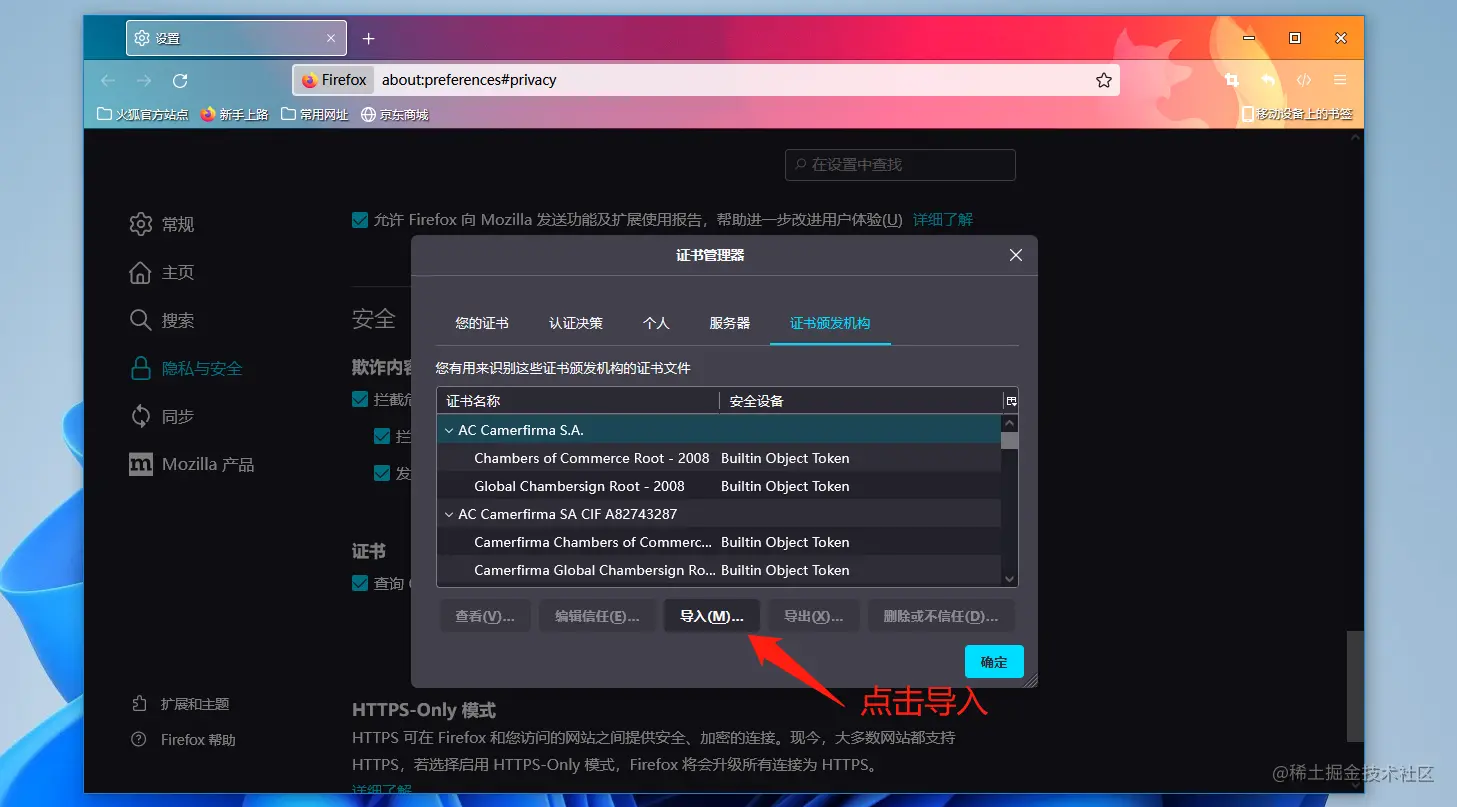Confirm with the 确定 button
The image size is (1457, 807).
[994, 662]
